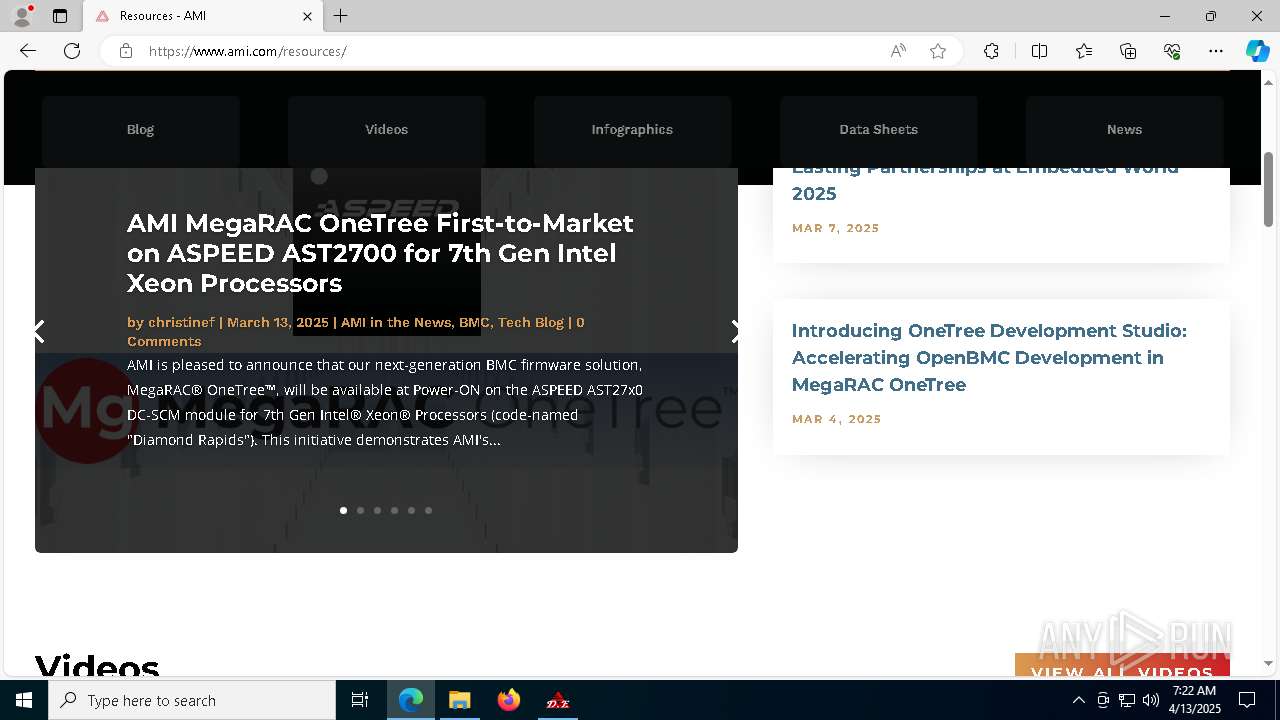Open the red DZ app on the taskbar
The width and height of the screenshot is (1280, 720).
tap(557, 700)
